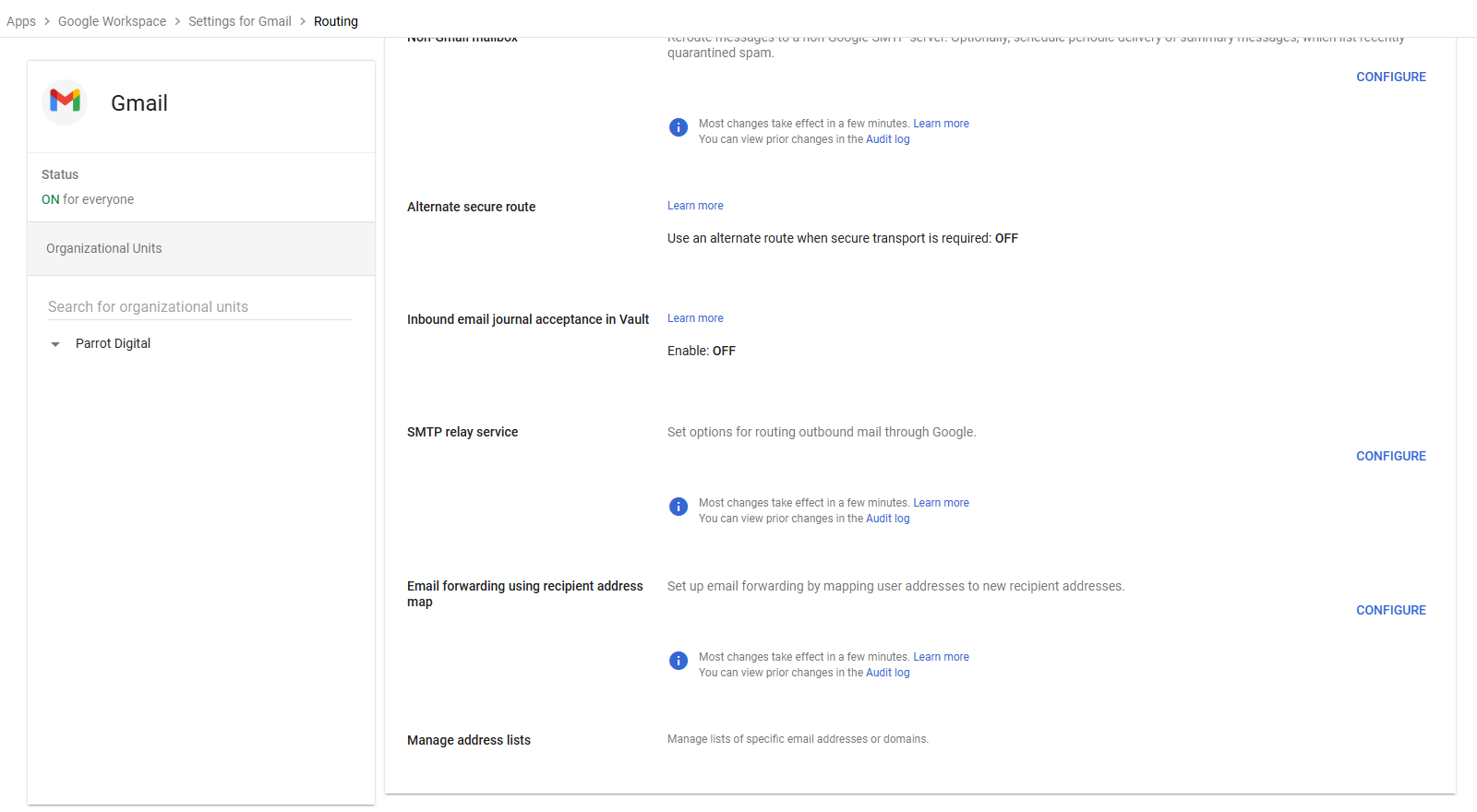The width and height of the screenshot is (1477, 812).
Task: Open Learn more for Inbound email journal acceptance
Action: coord(695,318)
